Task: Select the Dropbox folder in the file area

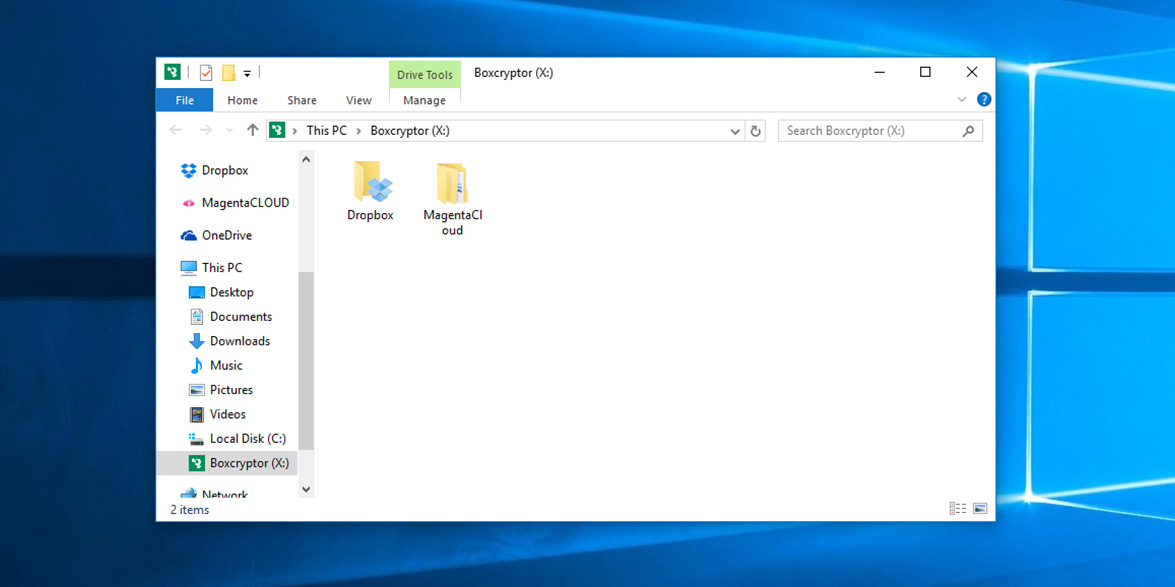Action: (370, 190)
